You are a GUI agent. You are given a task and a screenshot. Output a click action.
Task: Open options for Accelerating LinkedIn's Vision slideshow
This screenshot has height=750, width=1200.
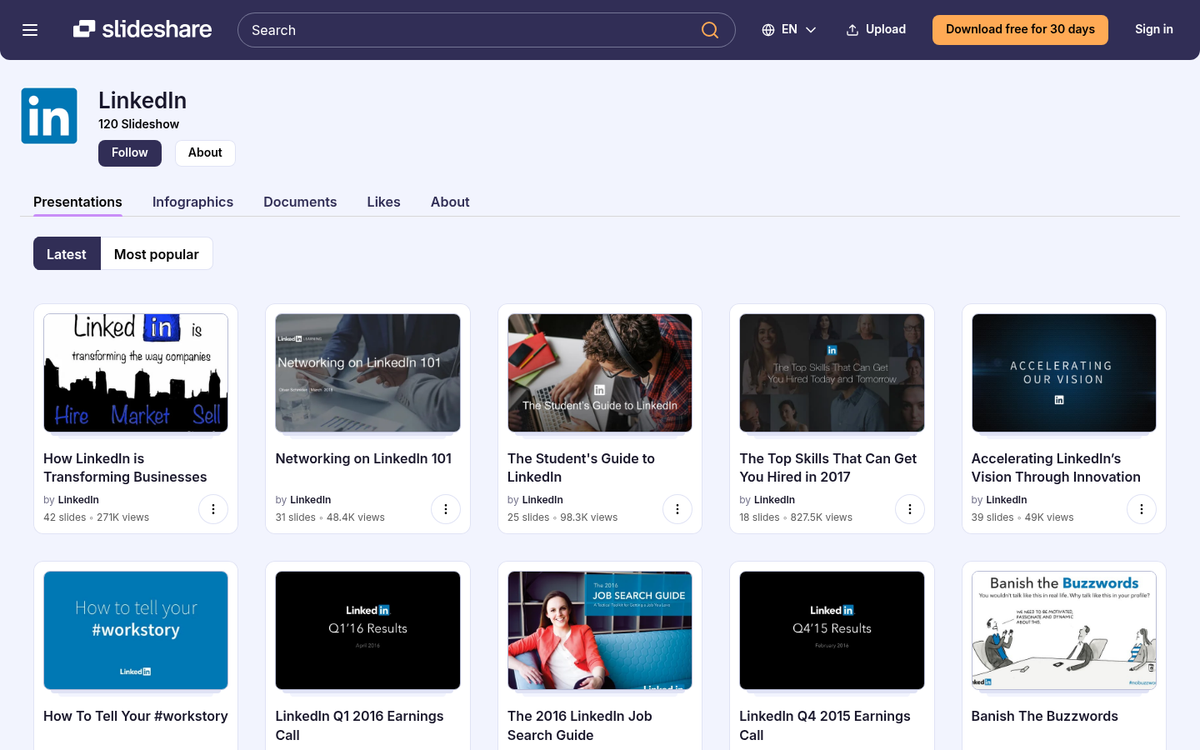[x=1141, y=509]
